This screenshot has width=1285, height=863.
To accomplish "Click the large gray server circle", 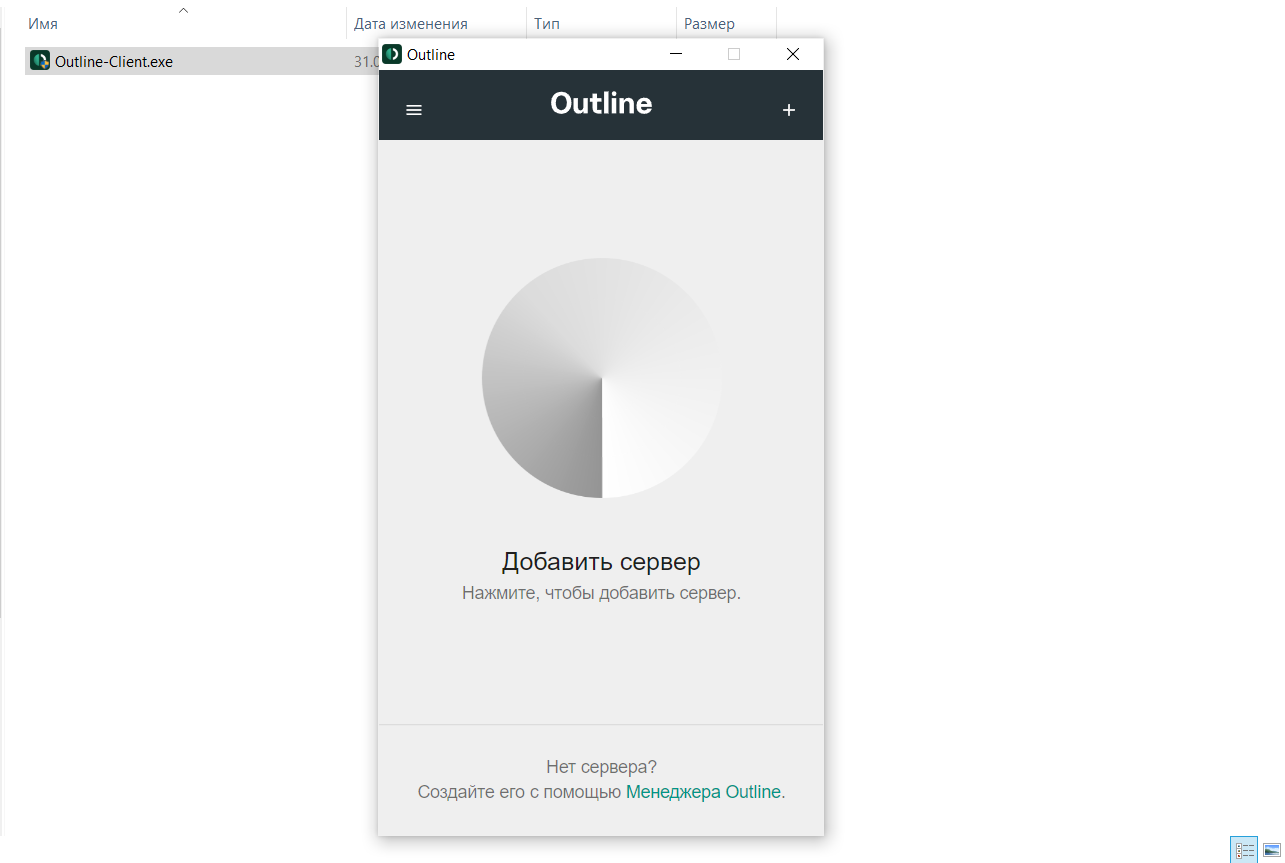I will tap(602, 378).
